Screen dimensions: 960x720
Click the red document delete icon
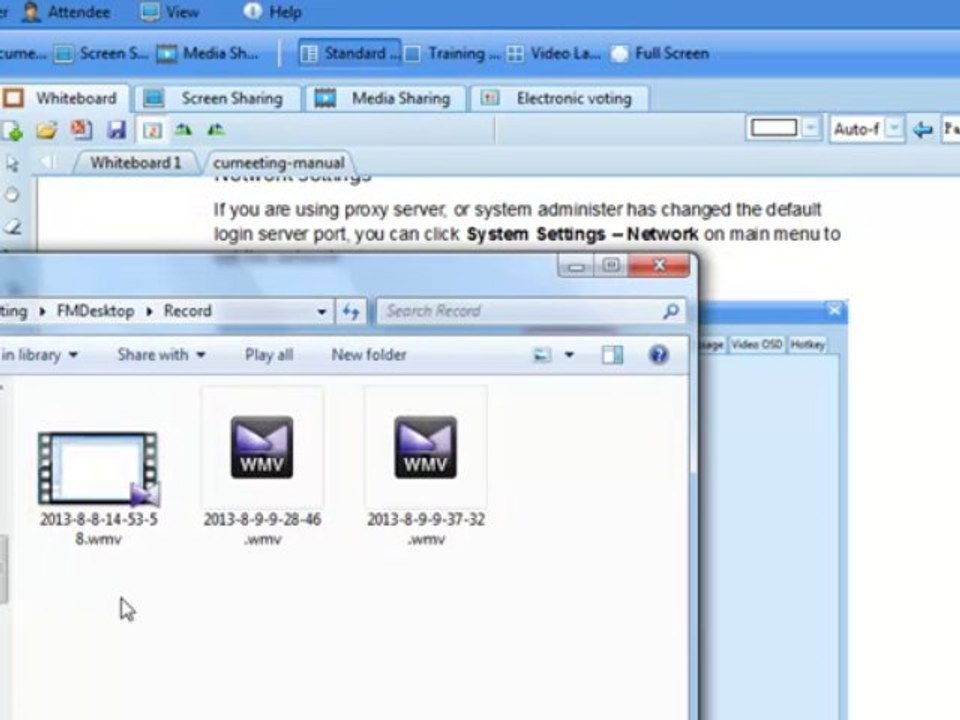click(81, 130)
